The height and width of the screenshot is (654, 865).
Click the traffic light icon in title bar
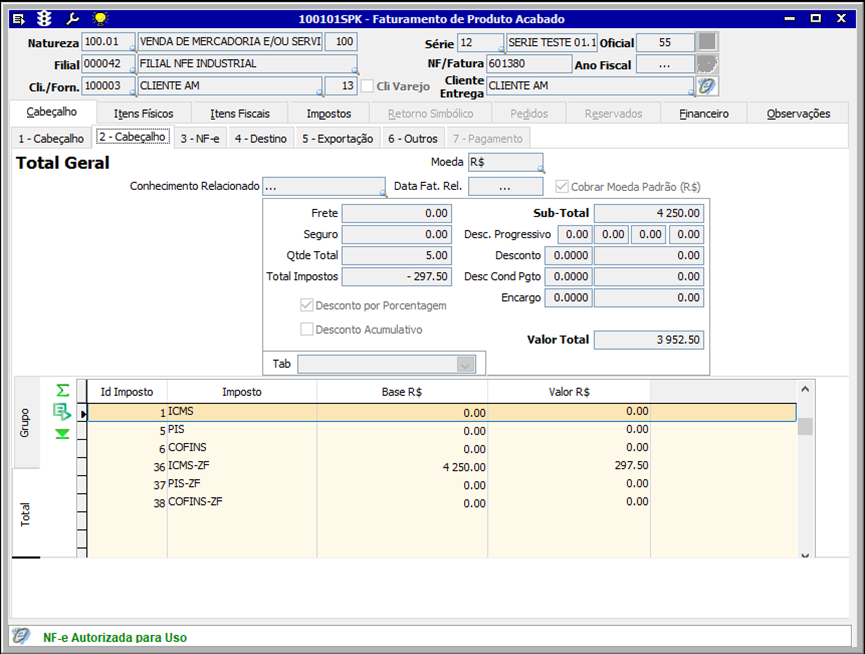pos(44,19)
